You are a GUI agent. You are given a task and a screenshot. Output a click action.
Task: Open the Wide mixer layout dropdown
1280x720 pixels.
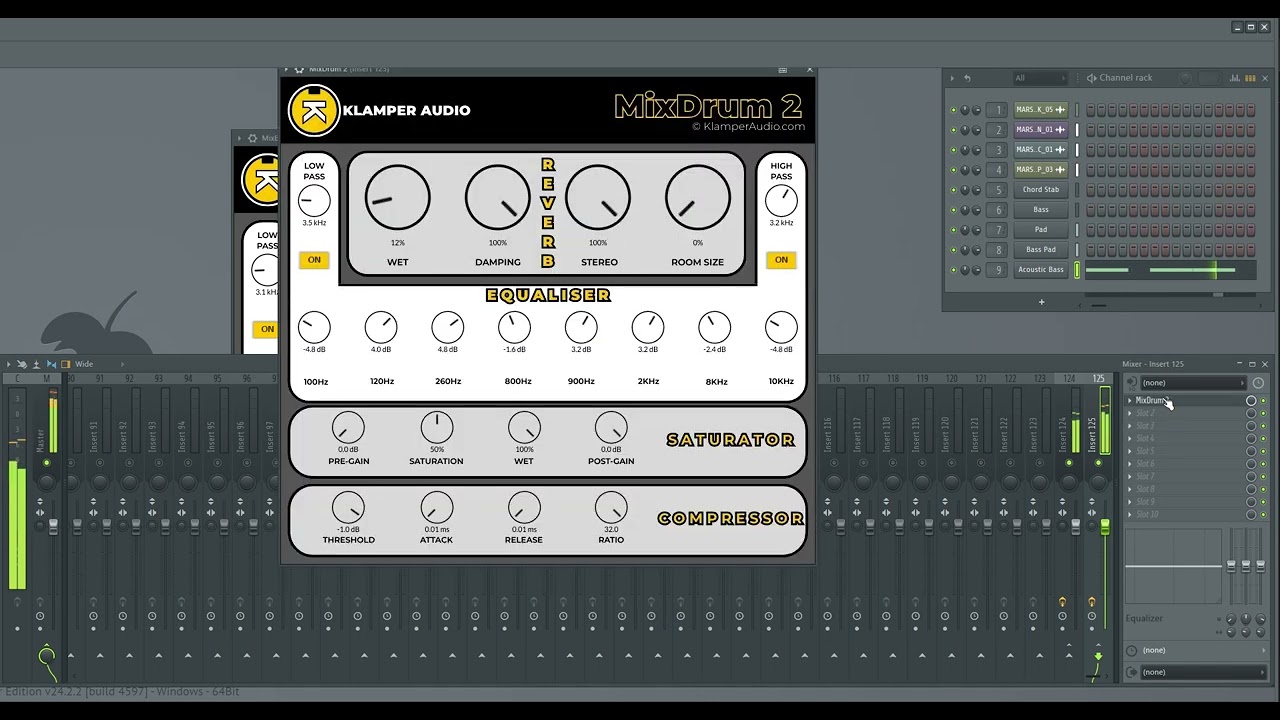point(98,364)
